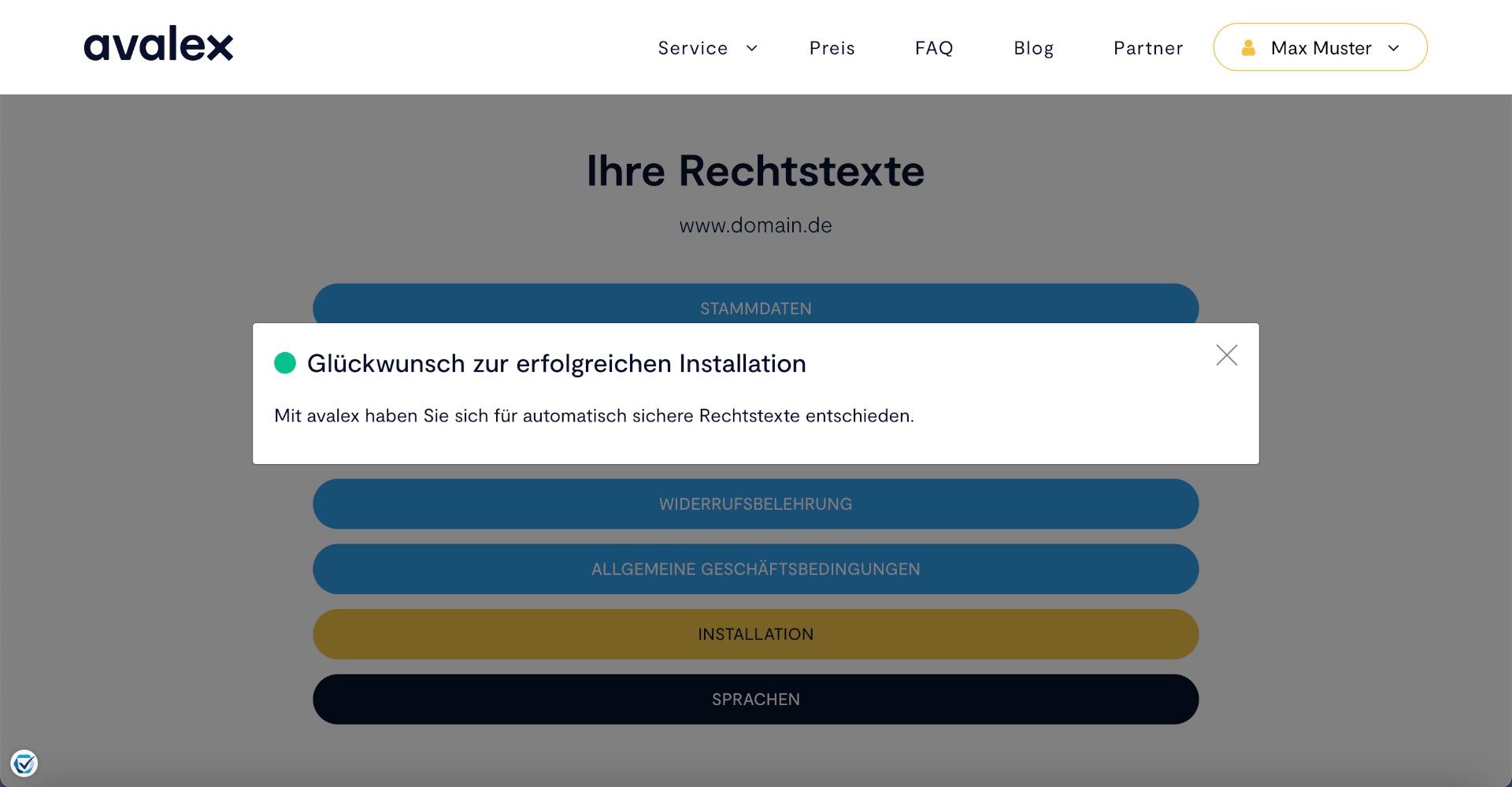Open the Max Muster account dropdown arrow
The image size is (1512, 787).
point(1393,48)
